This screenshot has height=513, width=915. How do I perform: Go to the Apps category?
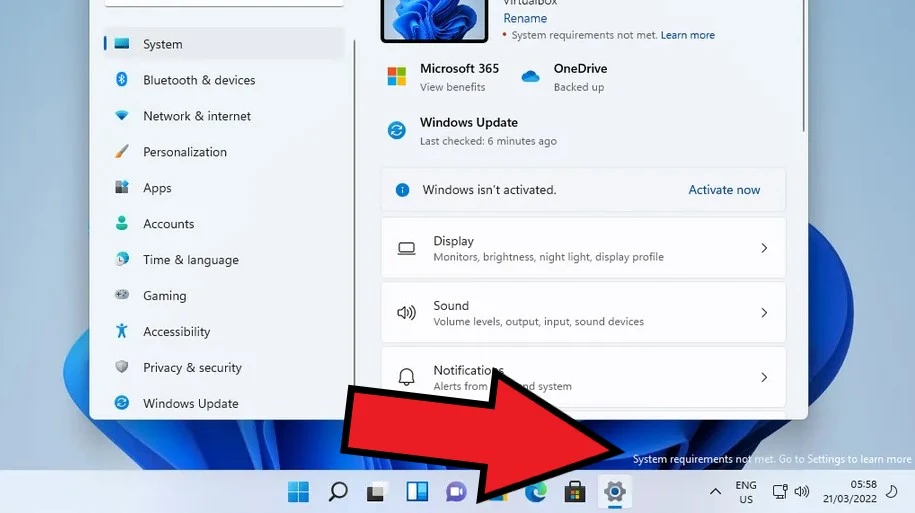[x=224, y=188]
